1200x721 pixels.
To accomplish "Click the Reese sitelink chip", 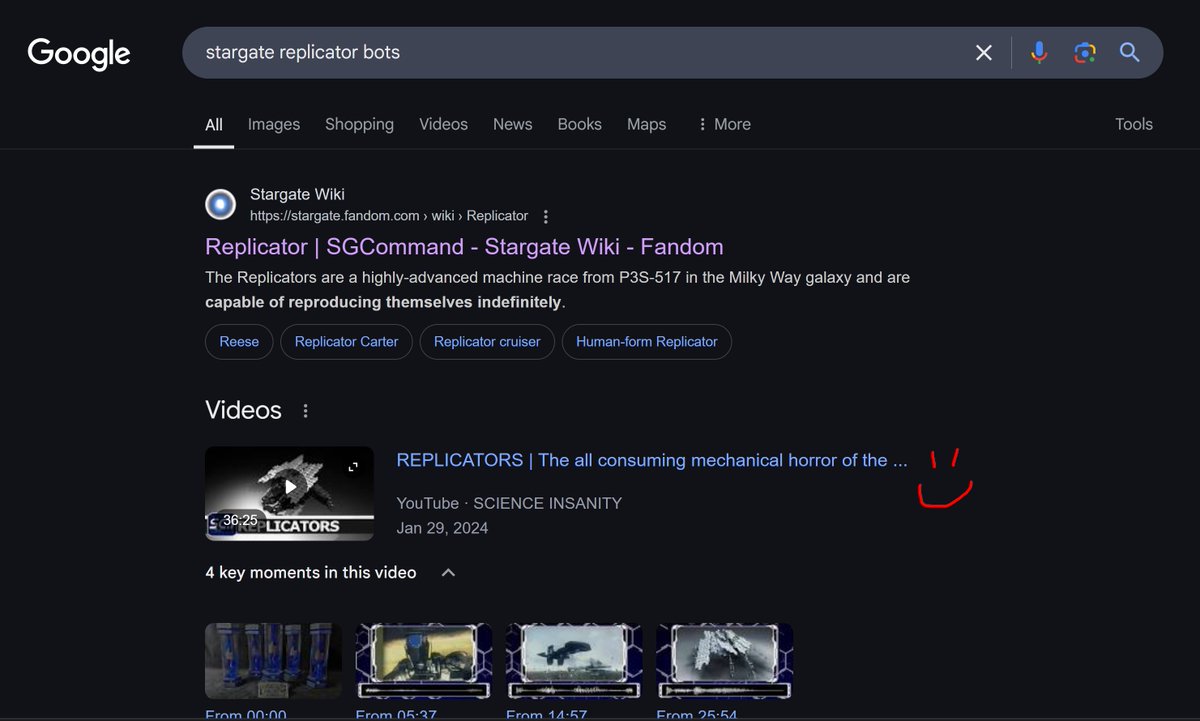I will 239,342.
